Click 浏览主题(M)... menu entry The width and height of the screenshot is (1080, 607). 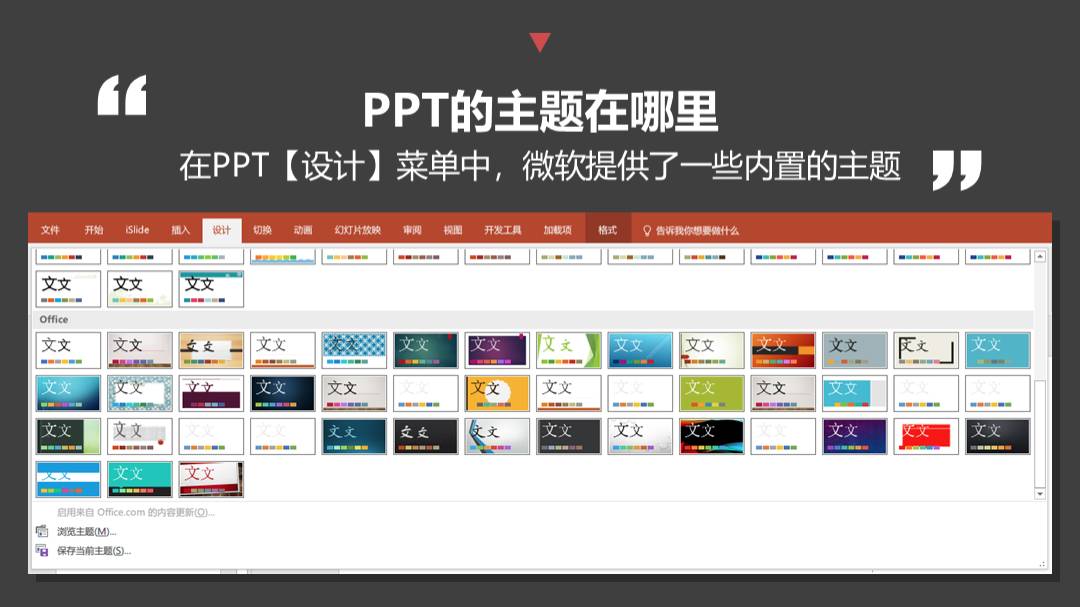[x=86, y=531]
